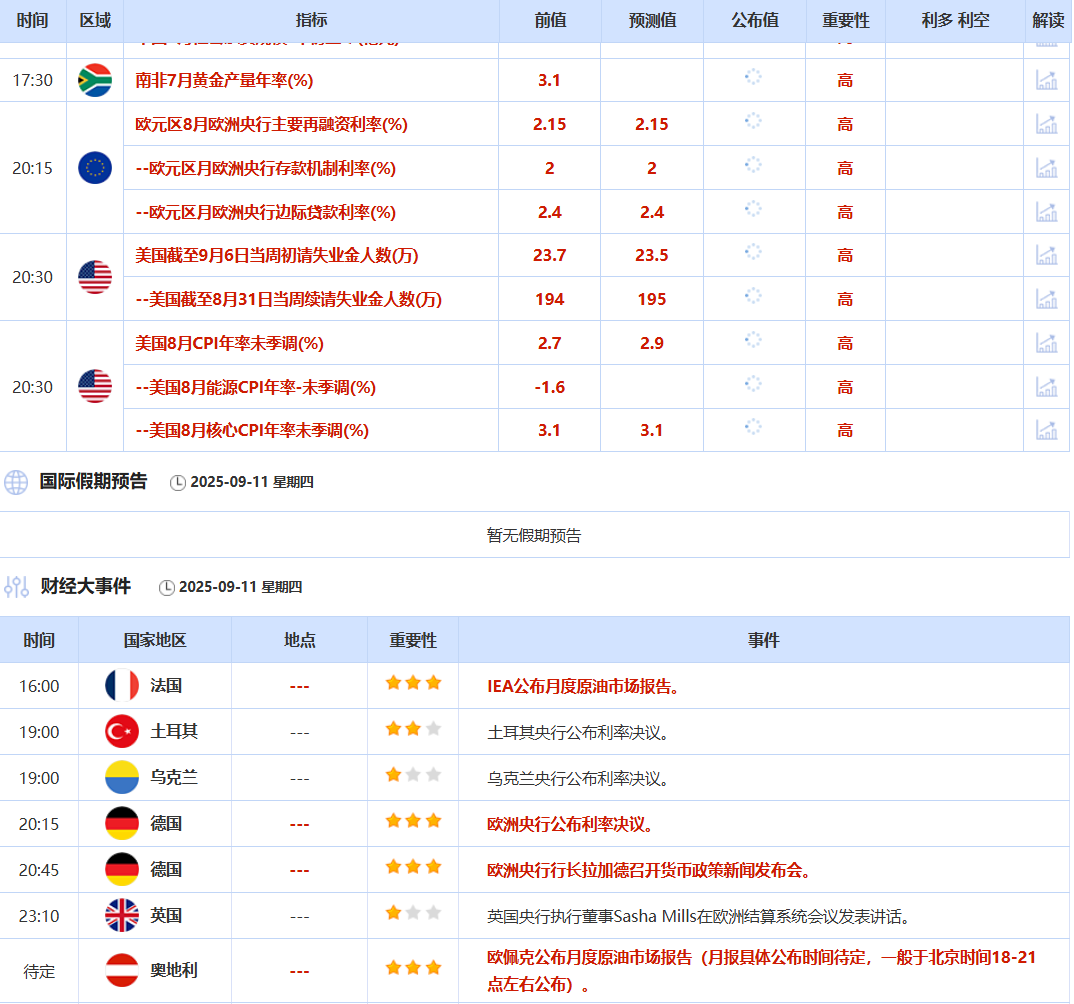Click Germany flag in the 20:45 event row
Screen dimensions: 1074x1004
point(122,869)
